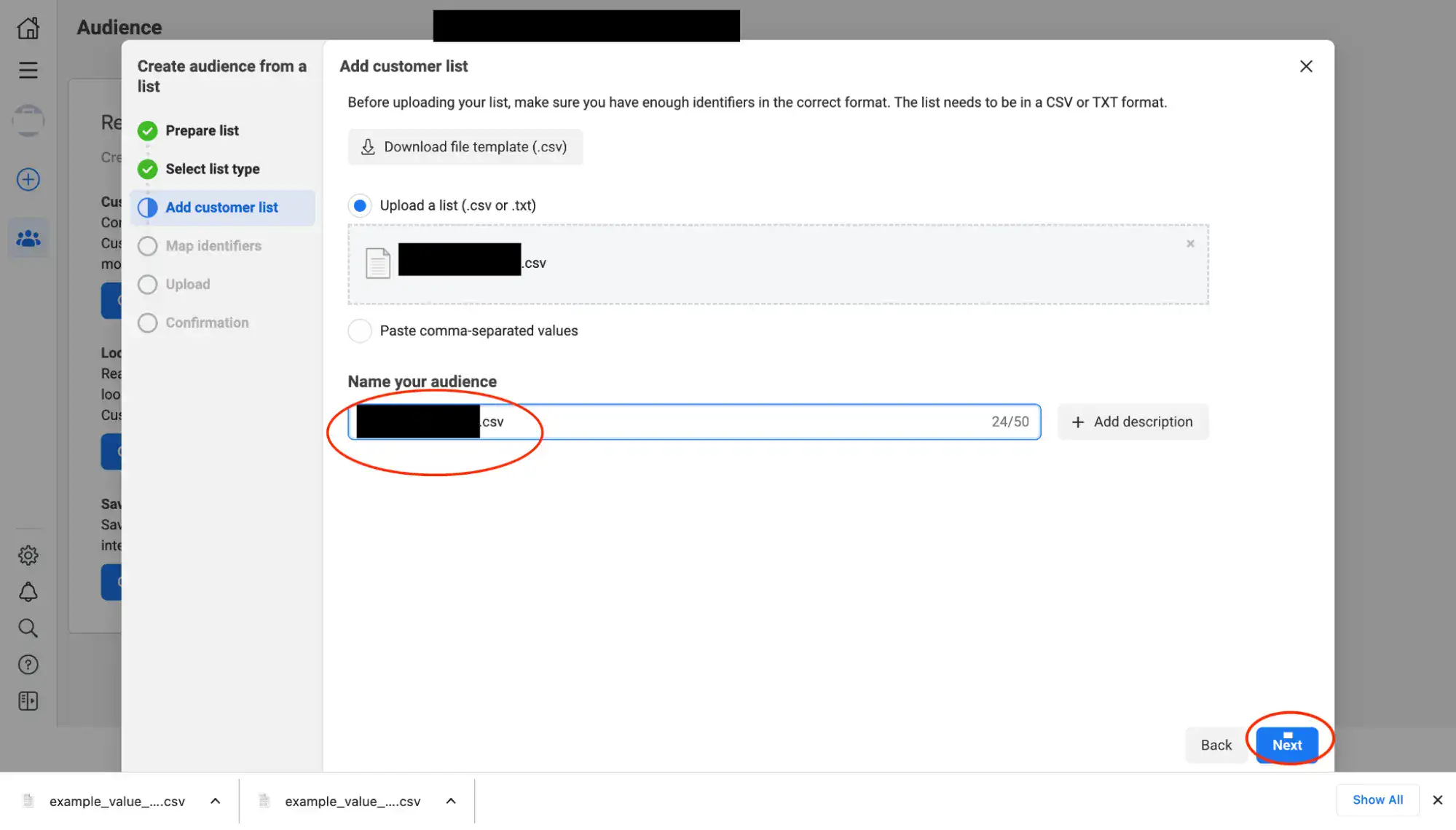Expand second downloaded csv file chevron
The height and width of the screenshot is (830, 1456).
451,801
